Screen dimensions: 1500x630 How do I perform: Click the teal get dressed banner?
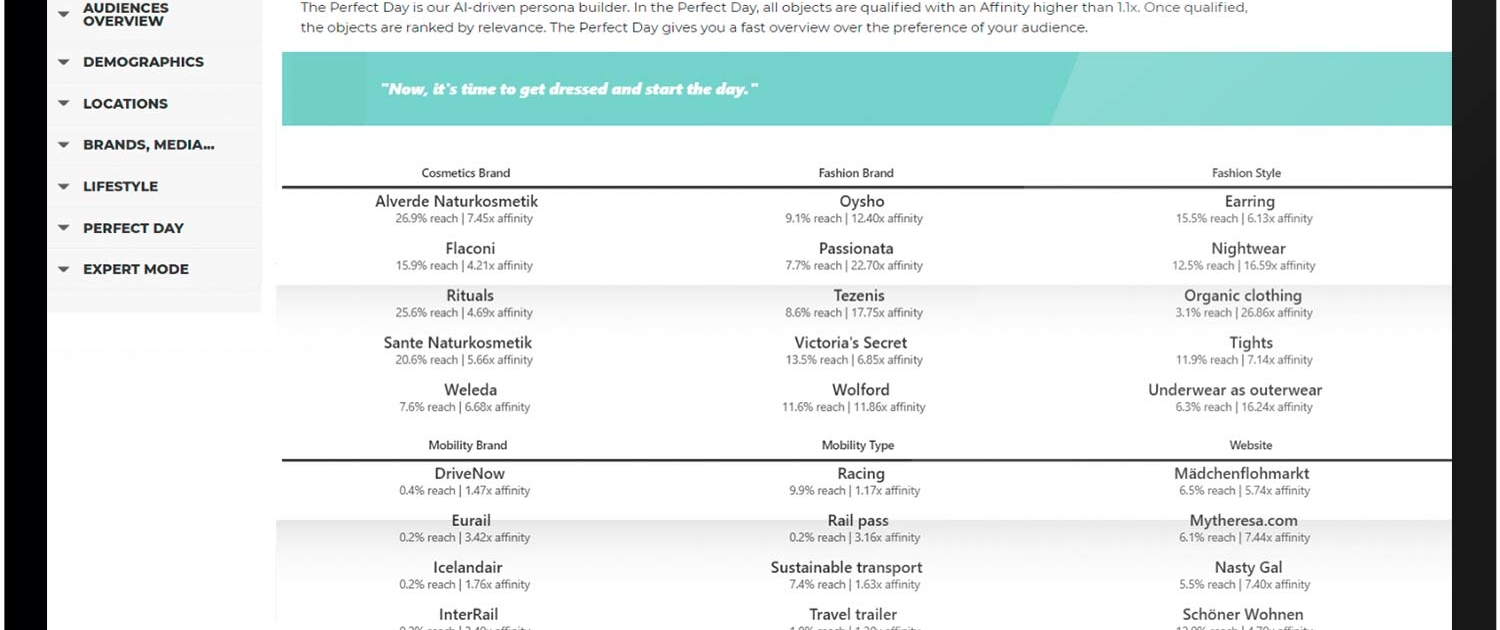point(866,89)
